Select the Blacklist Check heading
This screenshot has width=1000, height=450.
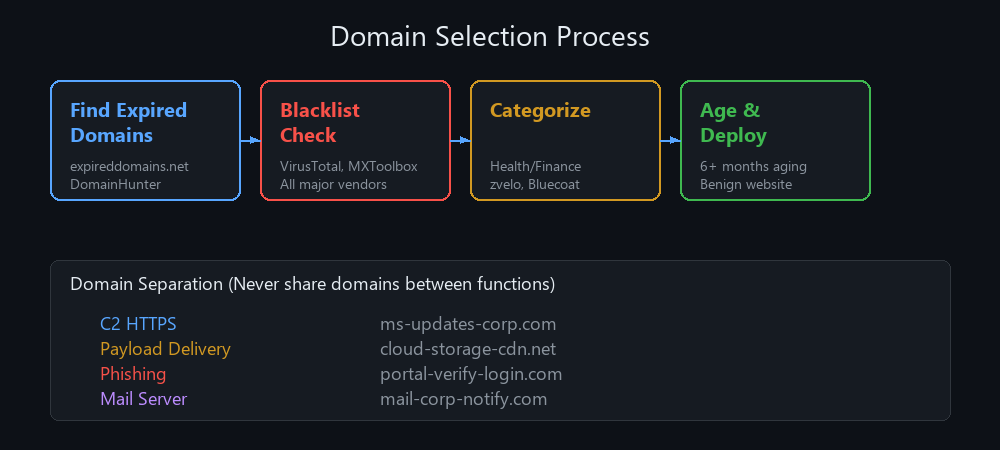tap(320, 123)
